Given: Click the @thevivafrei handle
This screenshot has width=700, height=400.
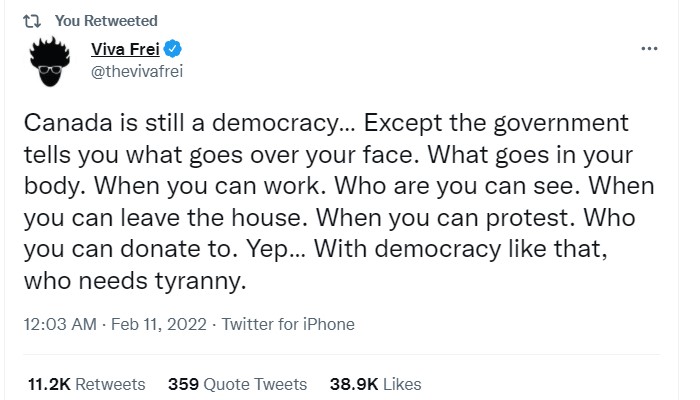Looking at the screenshot, I should pyautogui.click(x=137, y=71).
